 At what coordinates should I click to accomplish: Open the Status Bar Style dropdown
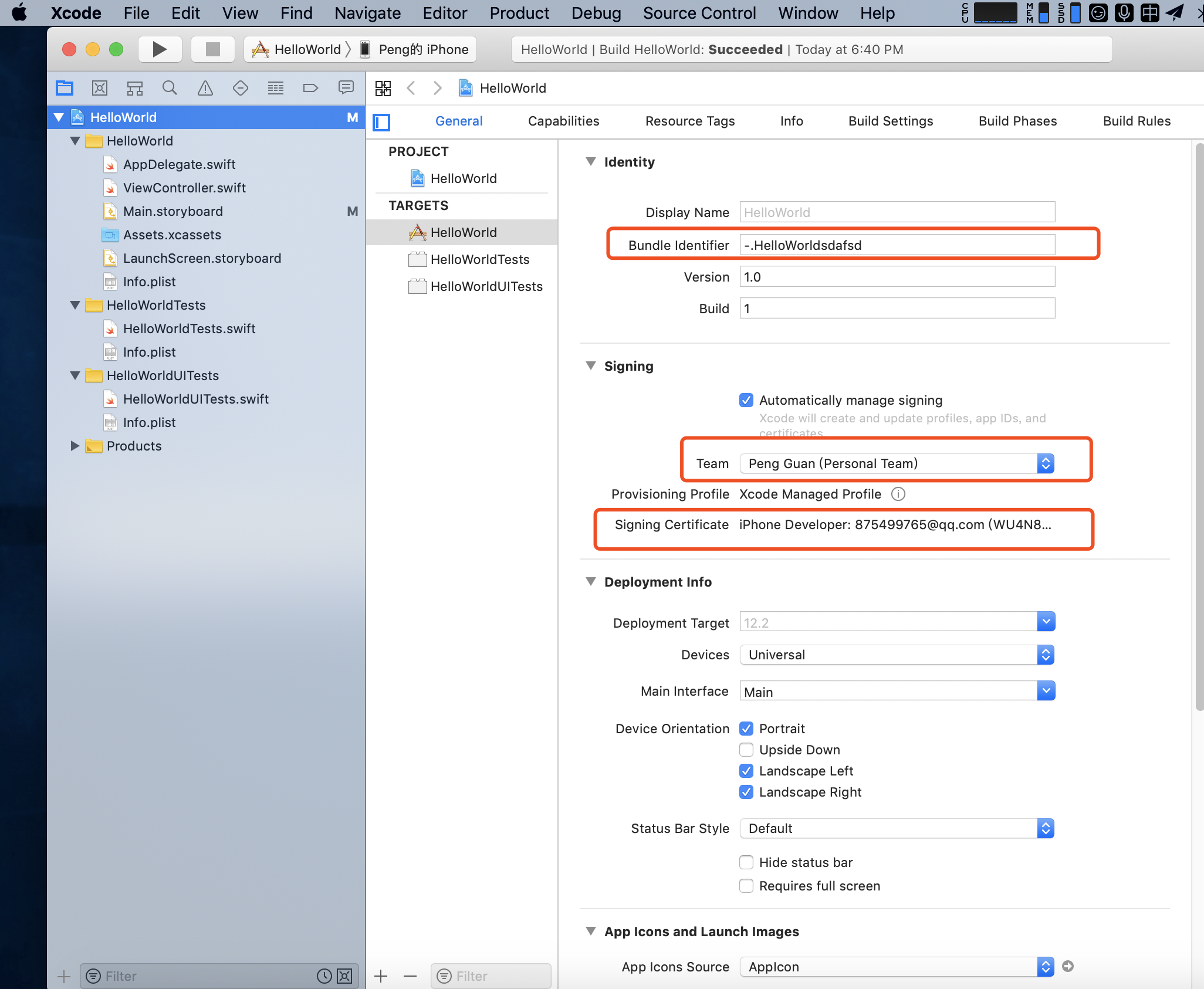click(x=897, y=828)
